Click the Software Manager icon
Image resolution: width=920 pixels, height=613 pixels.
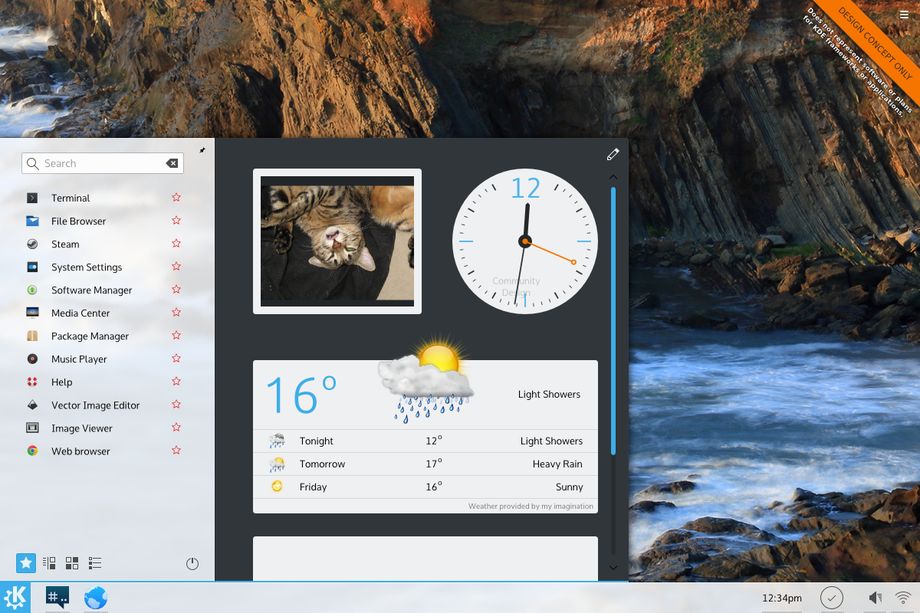click(32, 290)
